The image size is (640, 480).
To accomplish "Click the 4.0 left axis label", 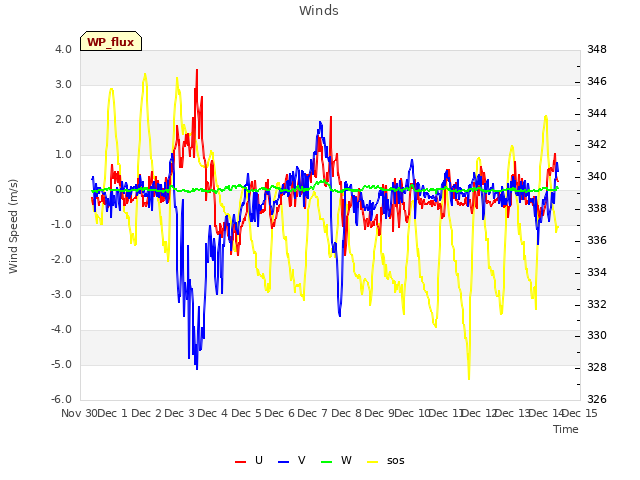I will coord(63,49).
